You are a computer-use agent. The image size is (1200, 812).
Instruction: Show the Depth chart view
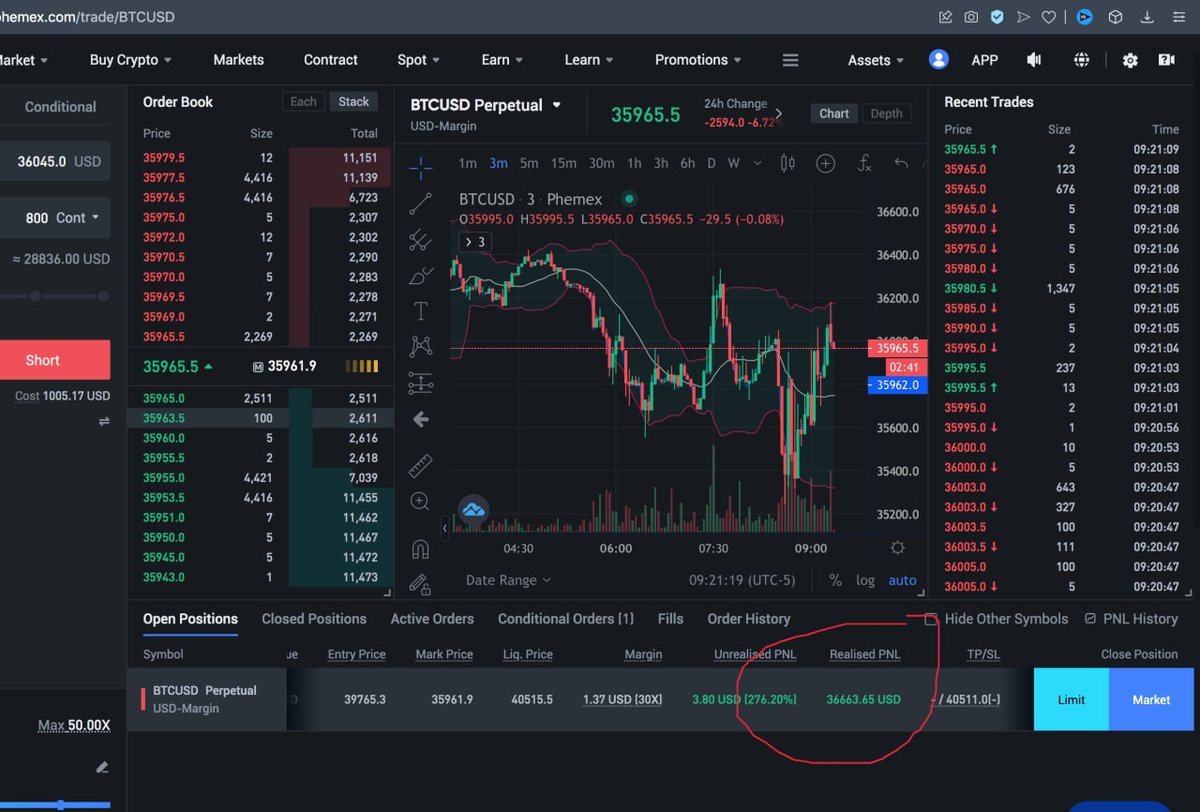(886, 113)
